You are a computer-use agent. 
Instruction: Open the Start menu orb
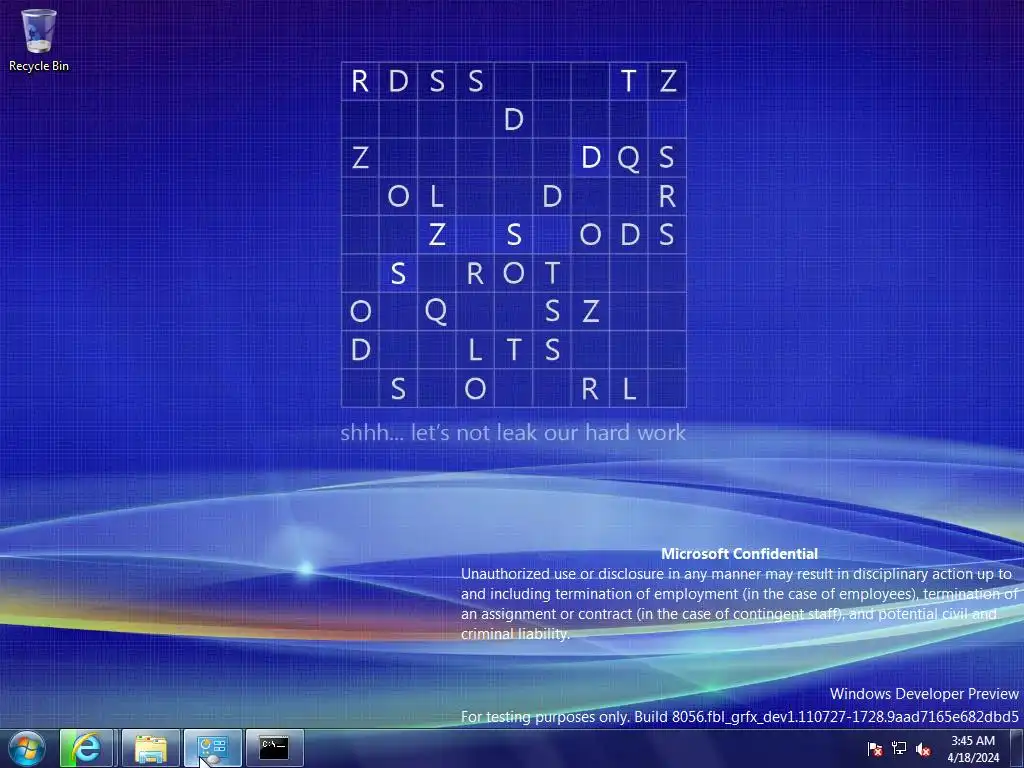[x=27, y=748]
